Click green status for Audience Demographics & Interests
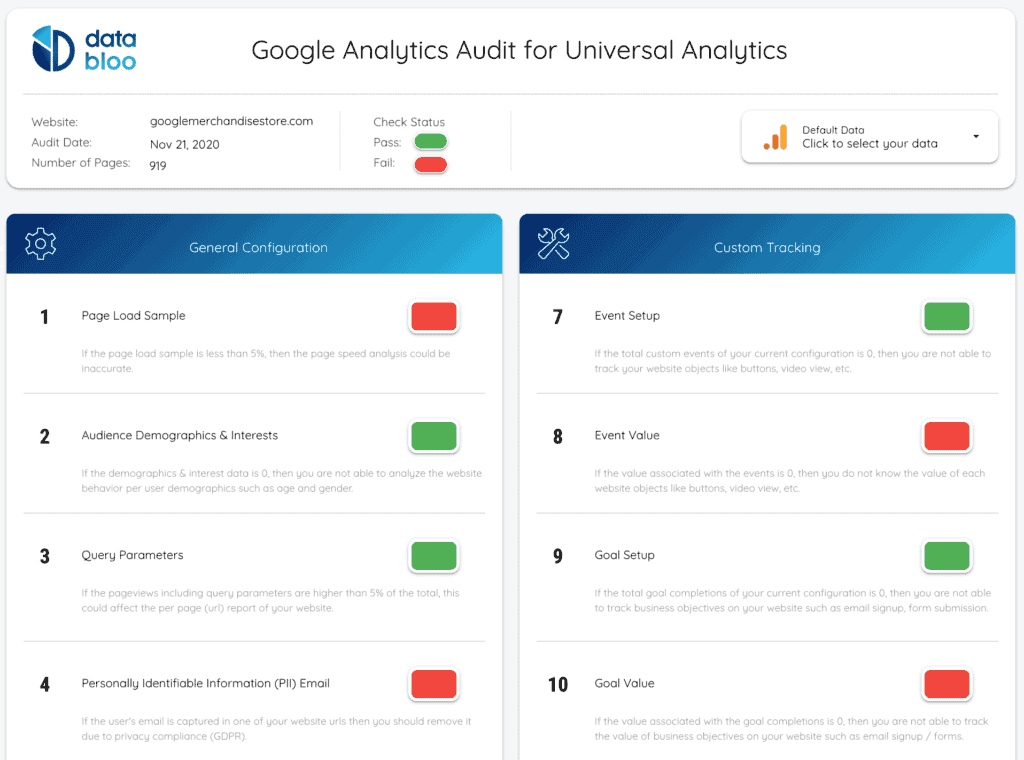1024x760 pixels. tap(434, 436)
